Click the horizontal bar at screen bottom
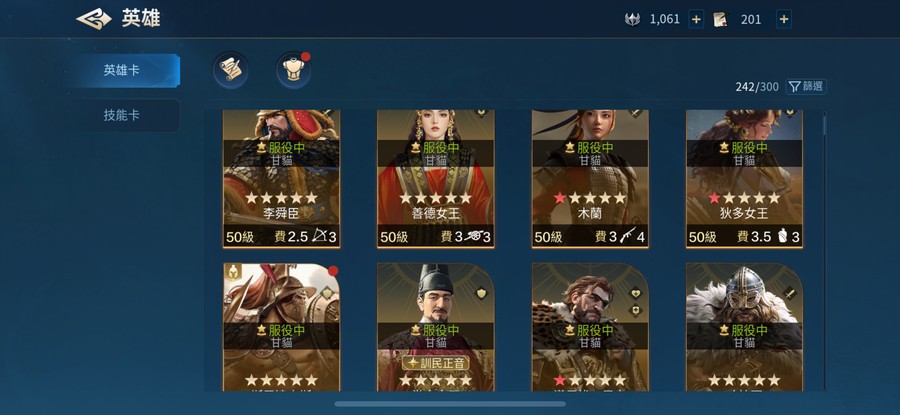Screen dimensions: 900x415 (450, 404)
